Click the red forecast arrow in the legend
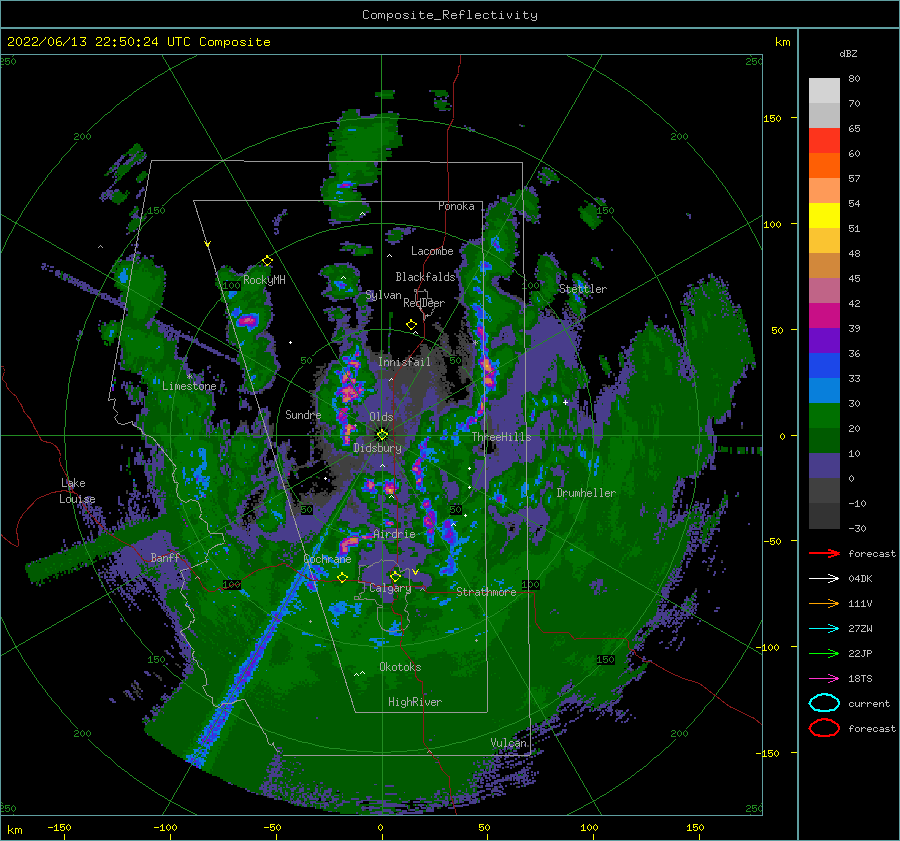 tap(824, 553)
